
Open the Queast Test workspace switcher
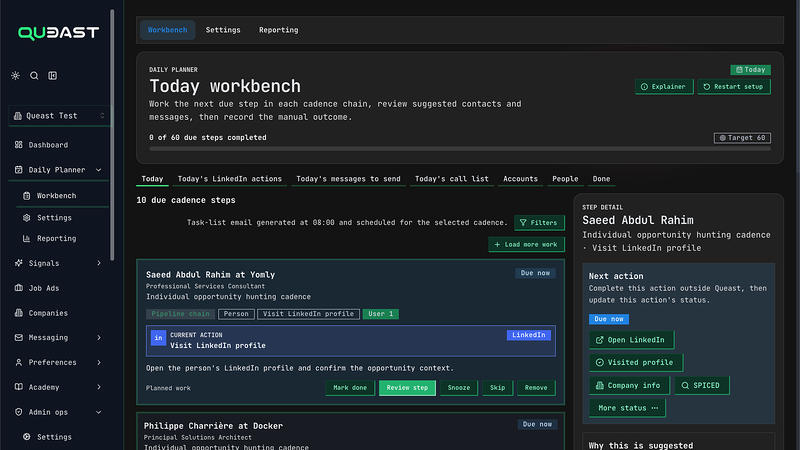59,116
